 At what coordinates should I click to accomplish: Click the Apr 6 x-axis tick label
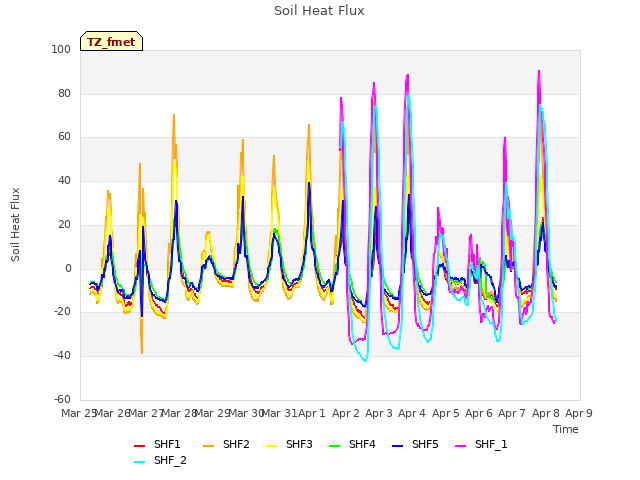pyautogui.click(x=479, y=413)
